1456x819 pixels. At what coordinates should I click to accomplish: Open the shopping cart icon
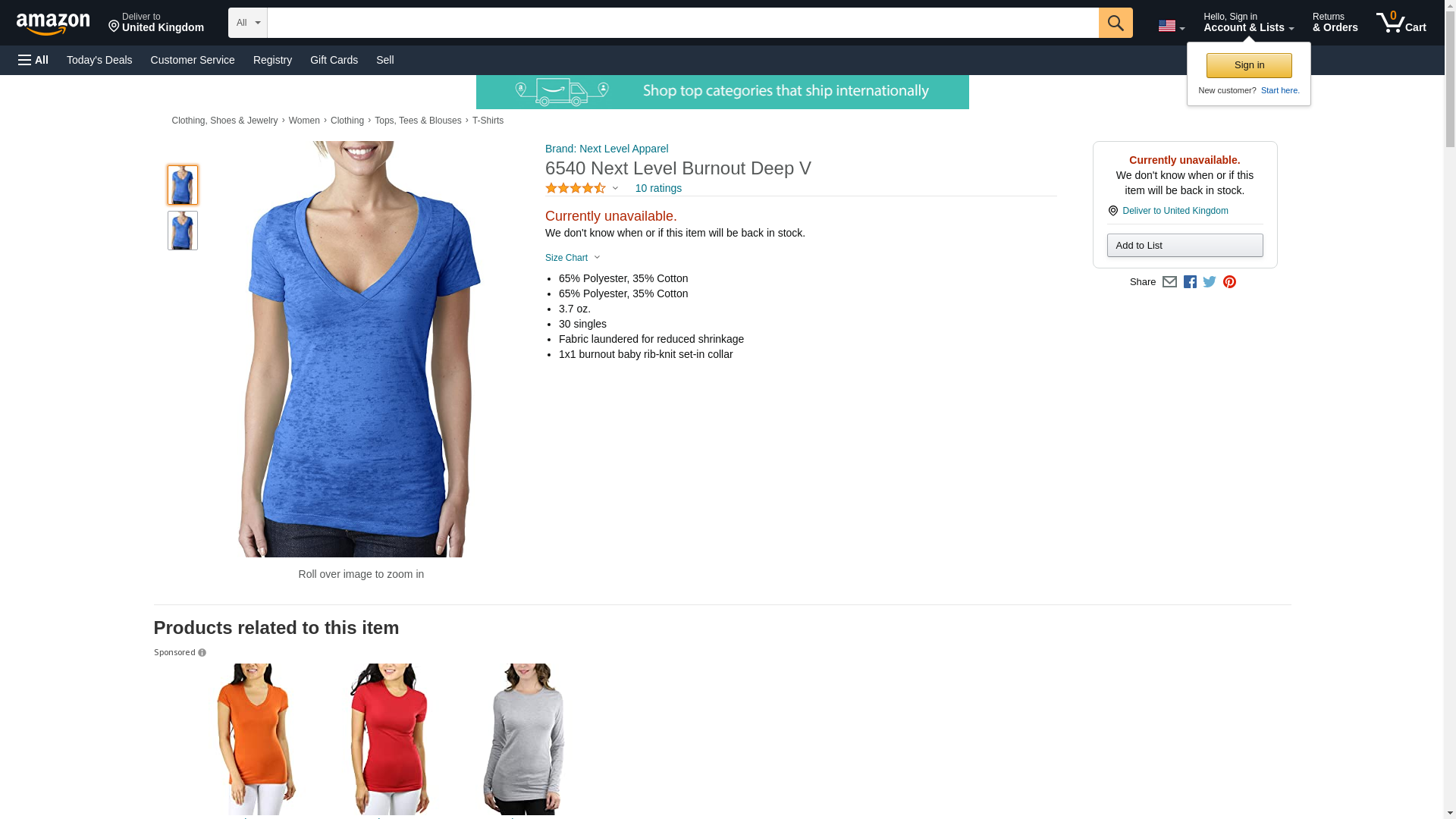point(1401,23)
